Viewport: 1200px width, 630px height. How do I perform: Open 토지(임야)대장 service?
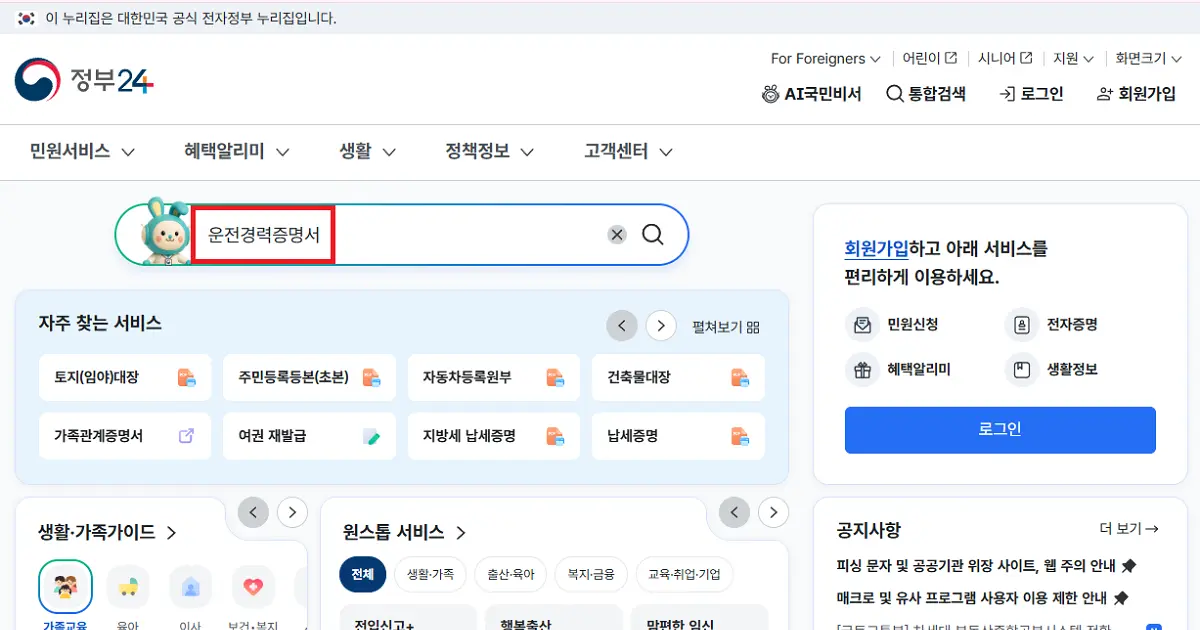coord(125,378)
